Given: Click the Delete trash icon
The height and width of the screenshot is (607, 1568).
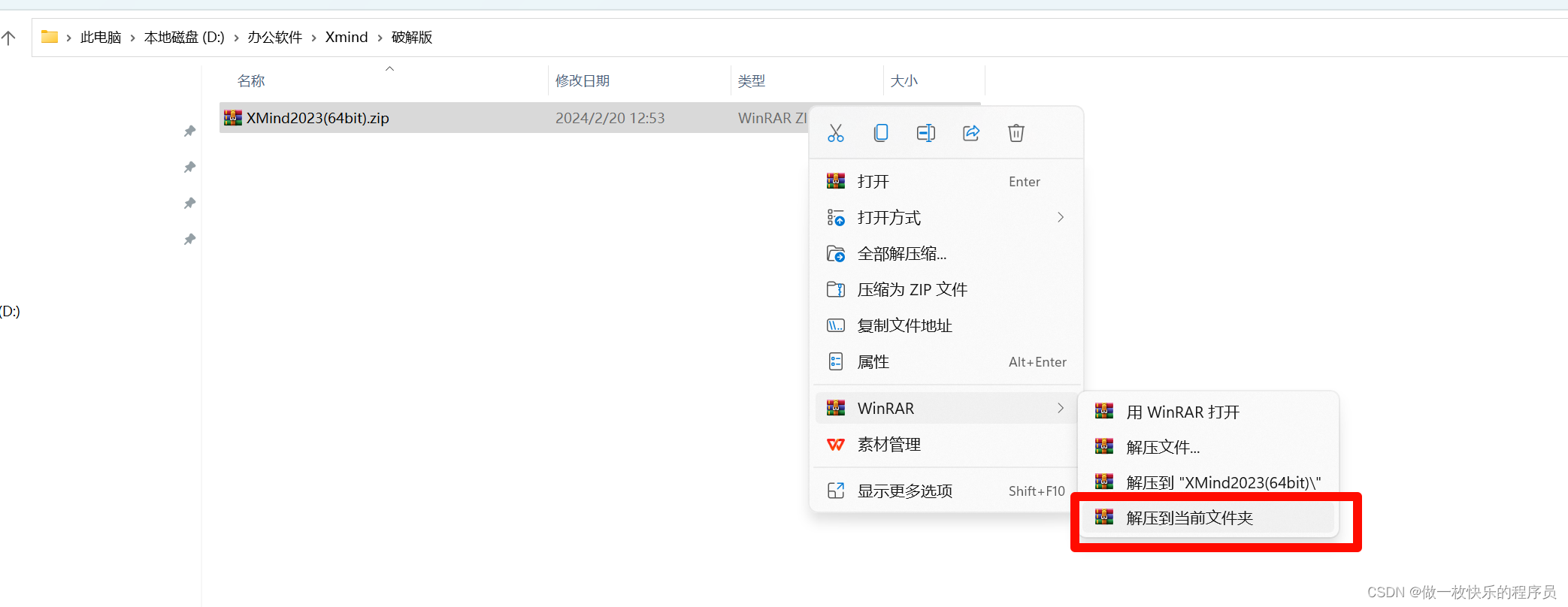Looking at the screenshot, I should 1016,133.
